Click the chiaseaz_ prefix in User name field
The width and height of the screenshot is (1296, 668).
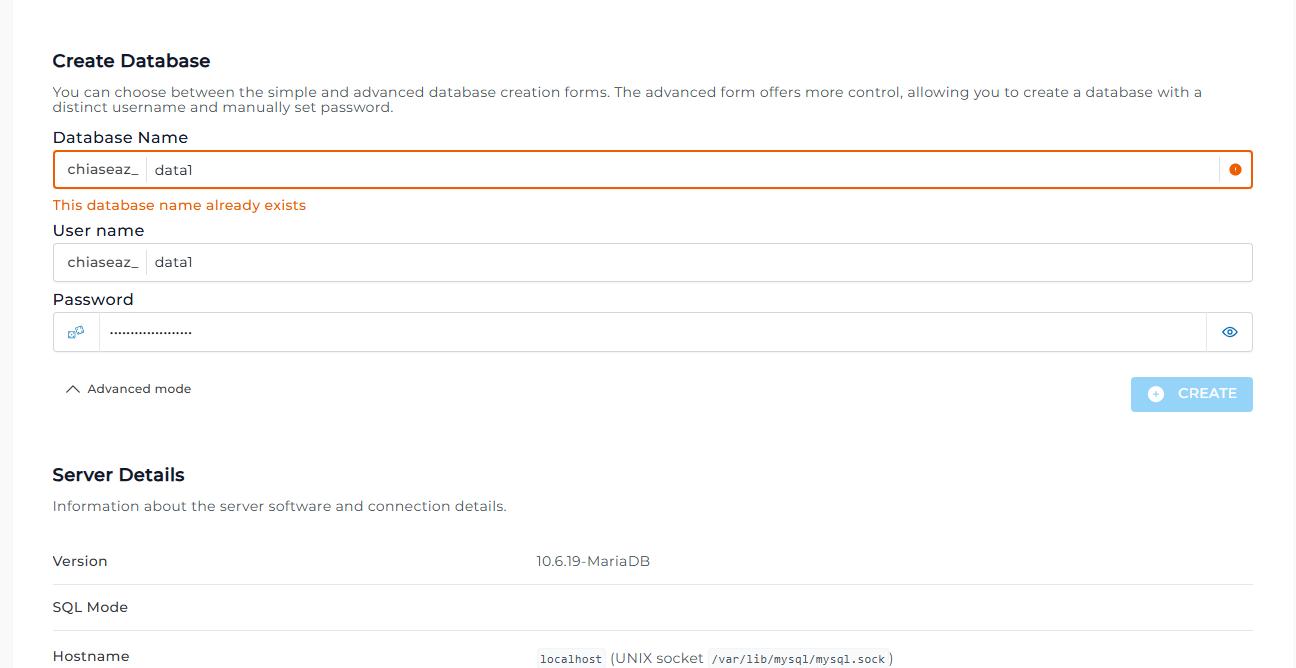(x=102, y=262)
